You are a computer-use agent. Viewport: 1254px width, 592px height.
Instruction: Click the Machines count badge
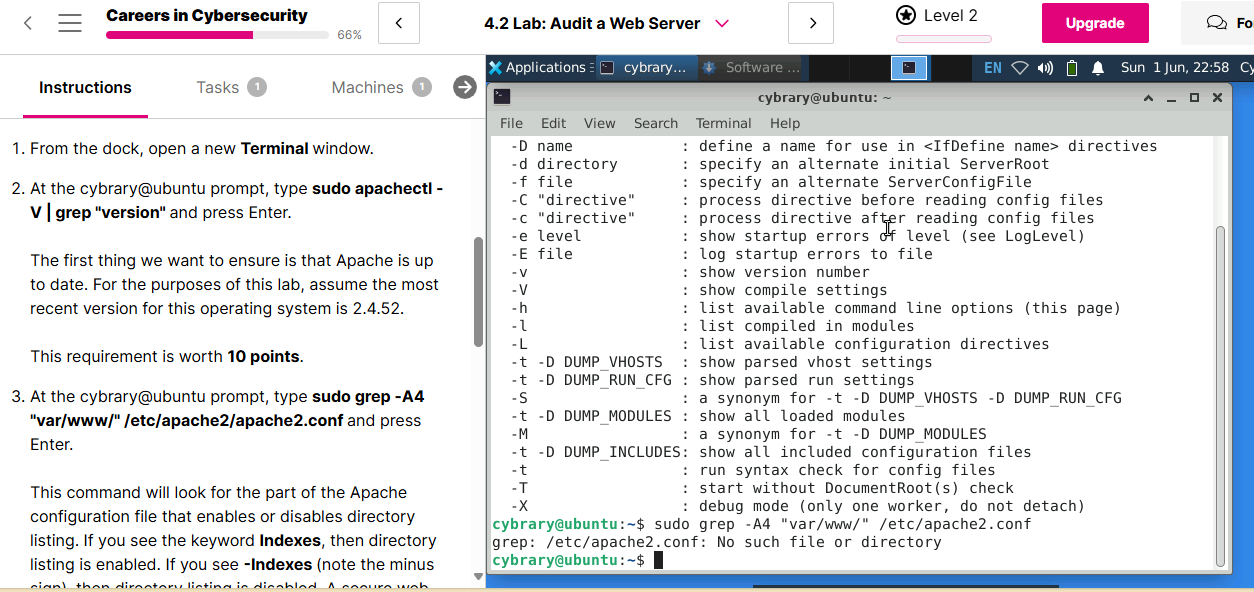[x=422, y=87]
